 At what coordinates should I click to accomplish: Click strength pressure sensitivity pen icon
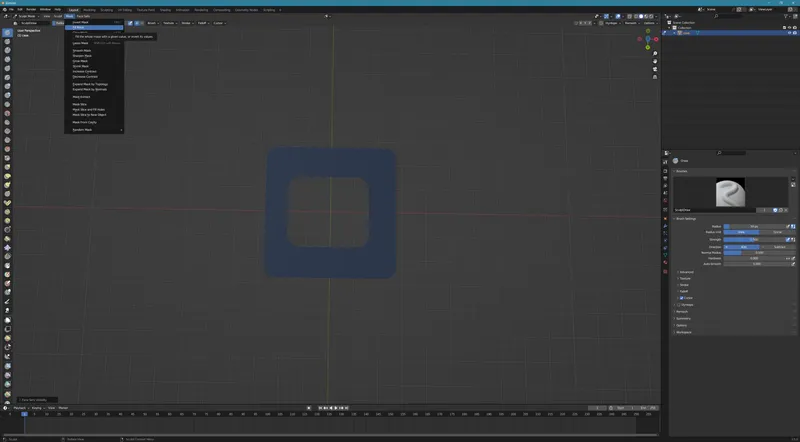(x=788, y=239)
